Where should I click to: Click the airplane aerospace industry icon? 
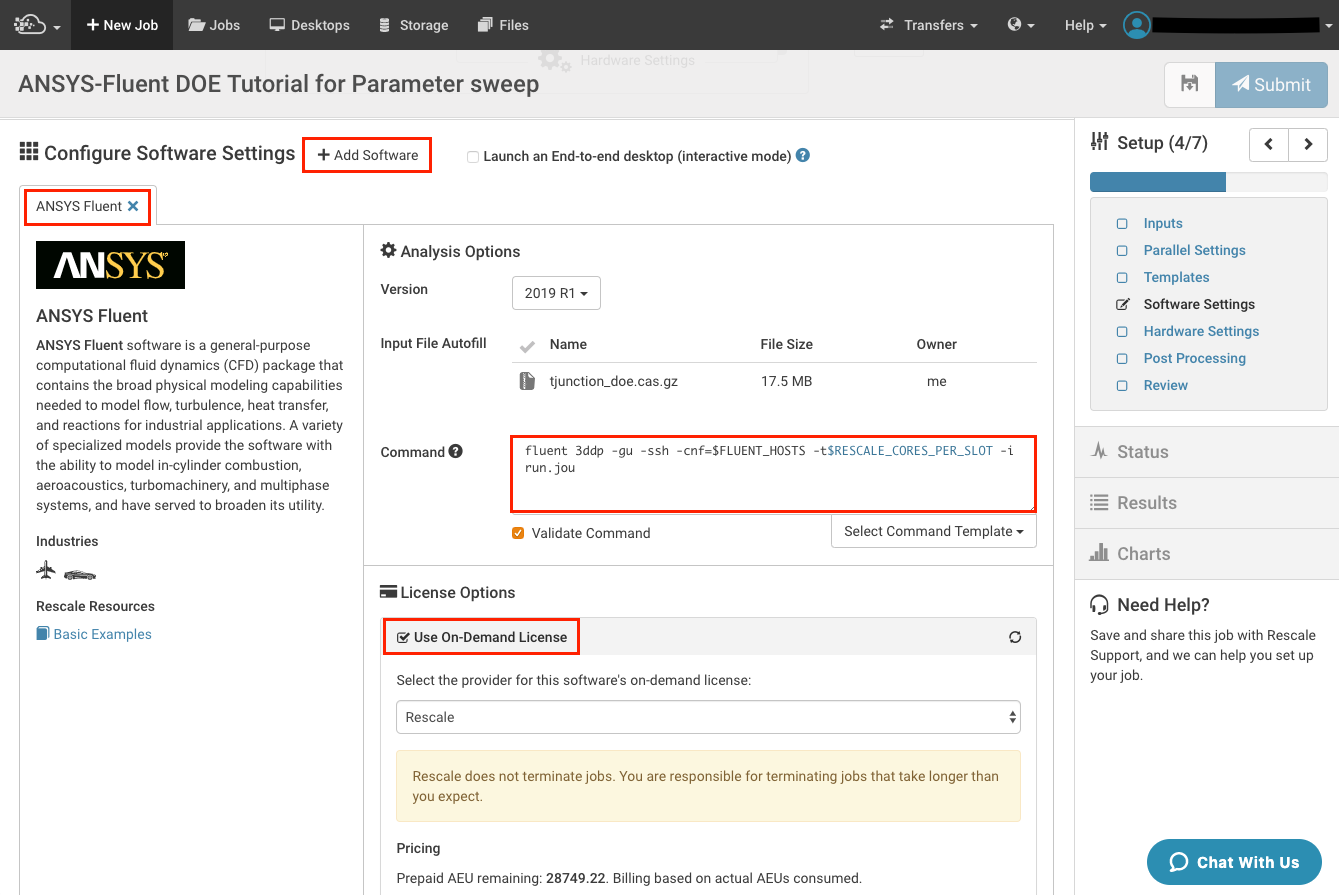coord(46,571)
